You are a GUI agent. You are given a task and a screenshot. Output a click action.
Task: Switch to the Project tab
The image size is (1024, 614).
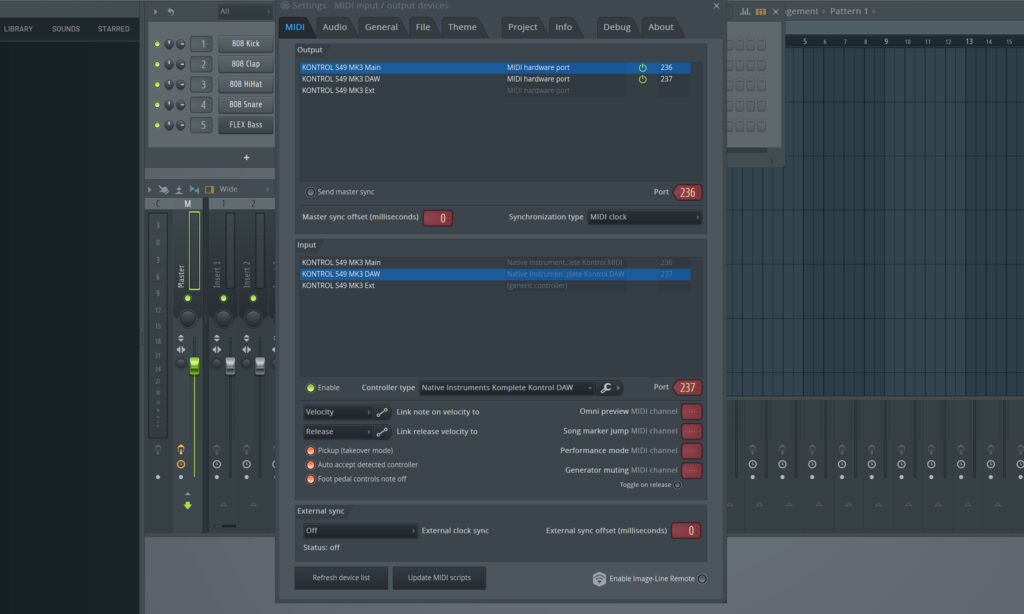tap(522, 27)
